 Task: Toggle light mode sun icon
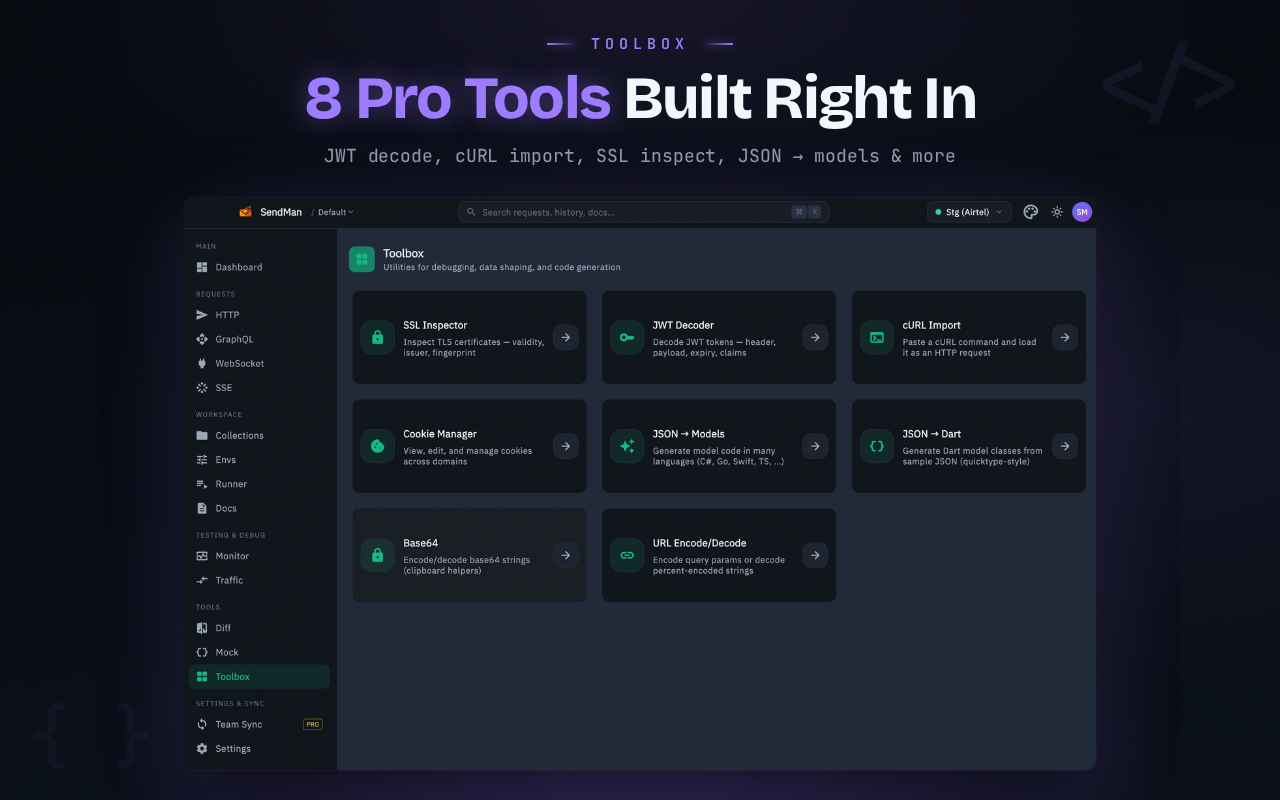pos(1057,212)
